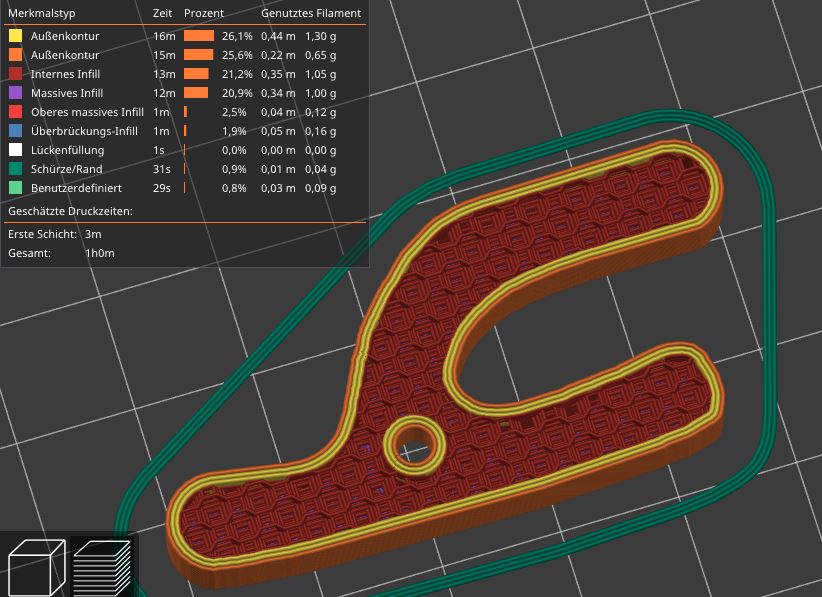This screenshot has width=822, height=597.
Task: Click the 0,44 m filament length
Action: click(278, 36)
